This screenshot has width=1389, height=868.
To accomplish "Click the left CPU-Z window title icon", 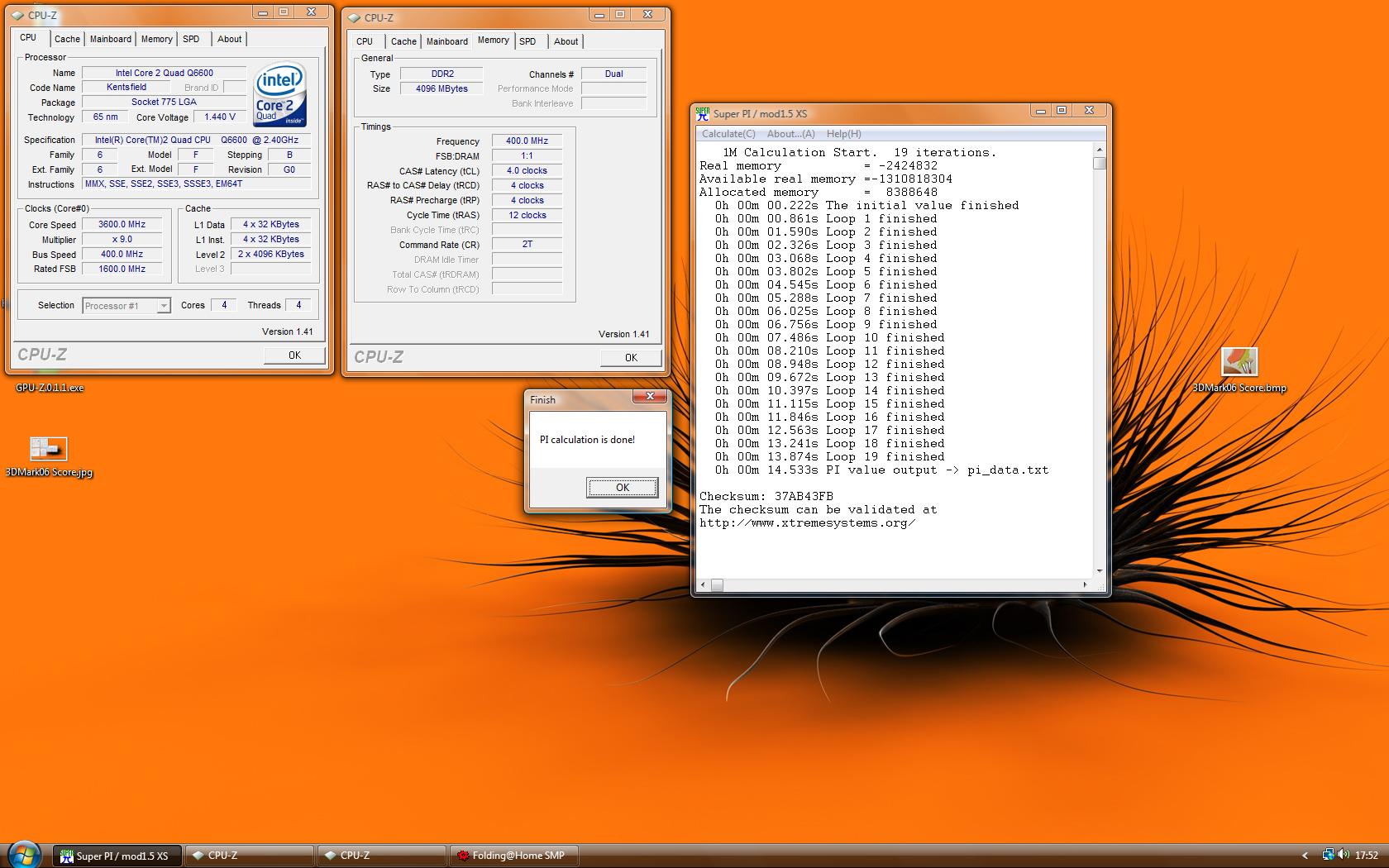I will pos(18,15).
